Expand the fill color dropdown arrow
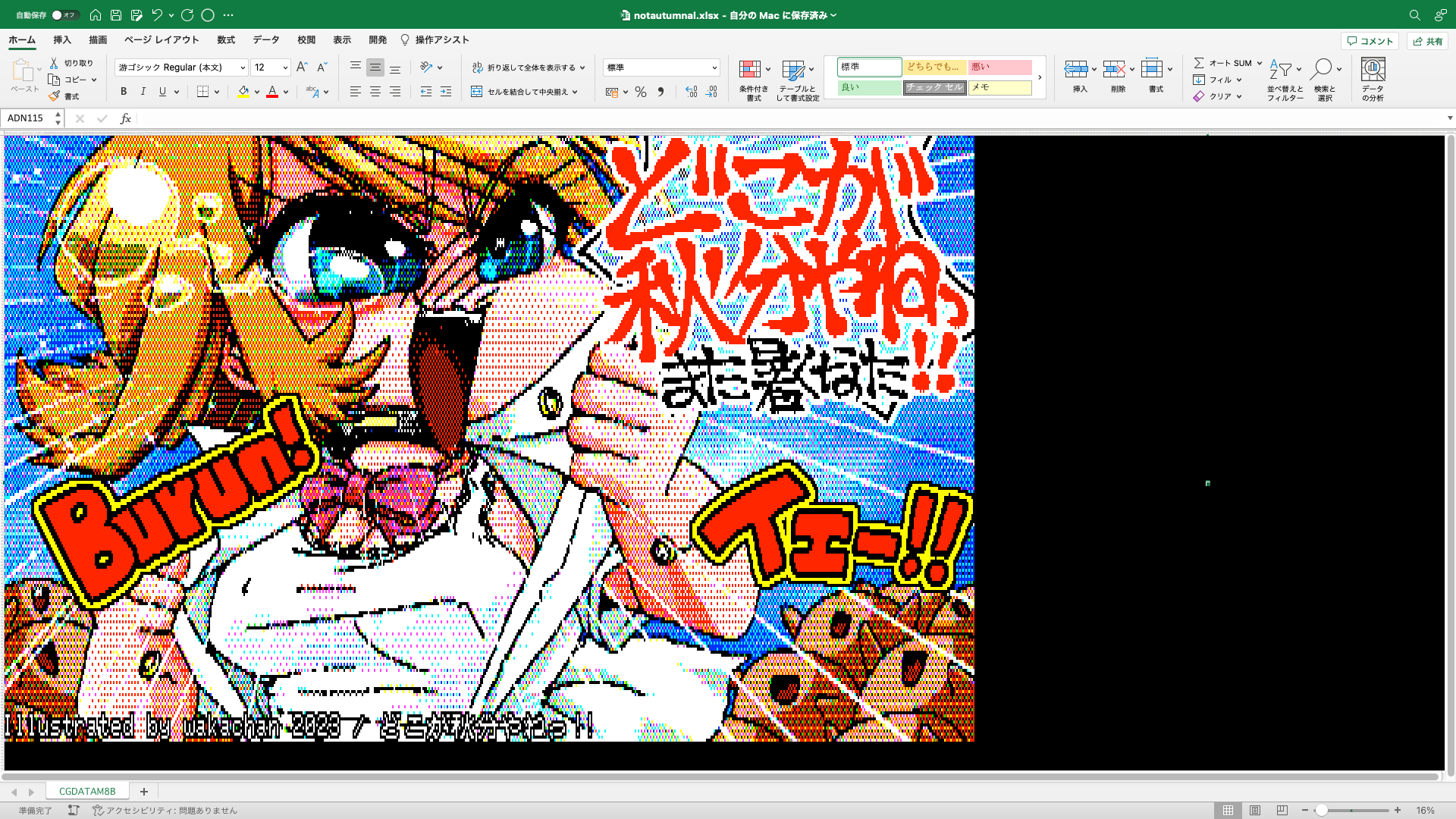 pos(257,92)
